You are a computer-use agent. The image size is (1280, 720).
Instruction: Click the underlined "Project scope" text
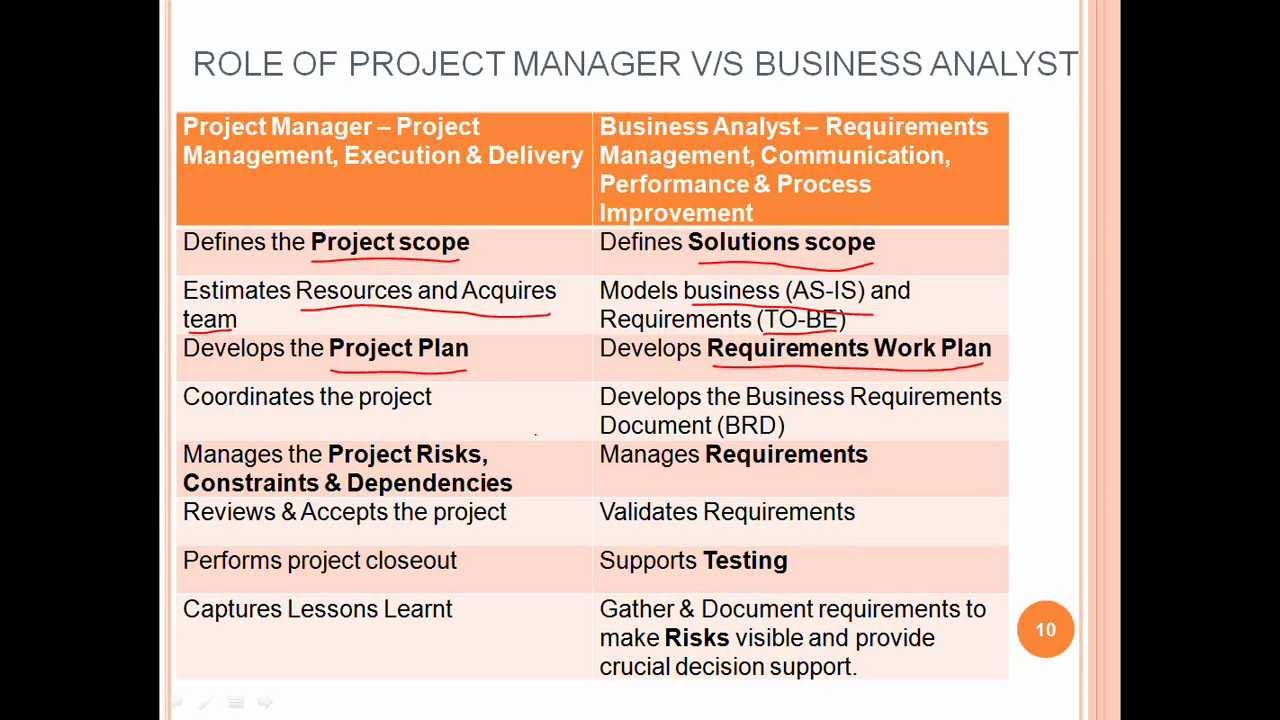tap(390, 242)
